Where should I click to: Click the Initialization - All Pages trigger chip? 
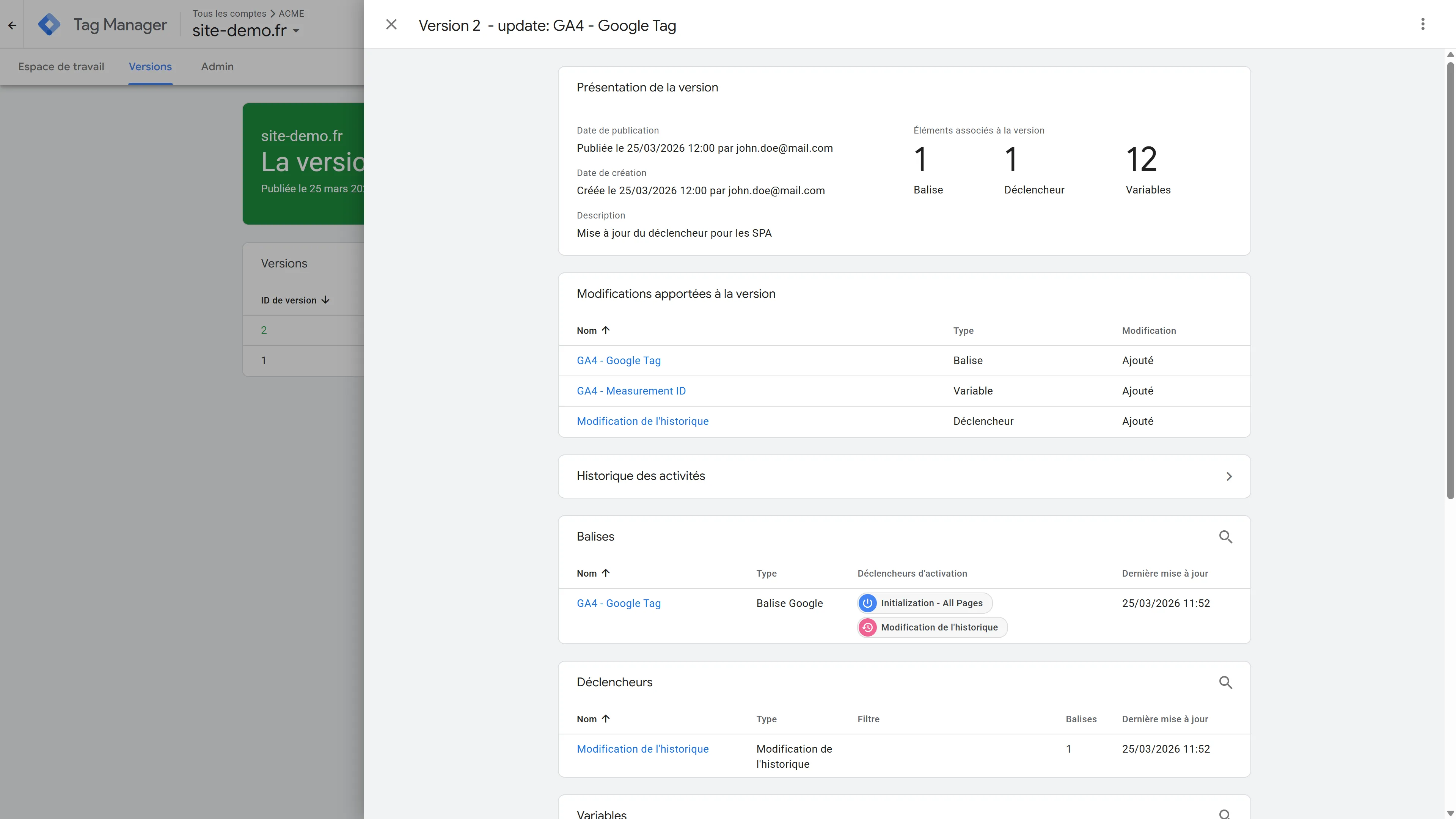coord(925,603)
